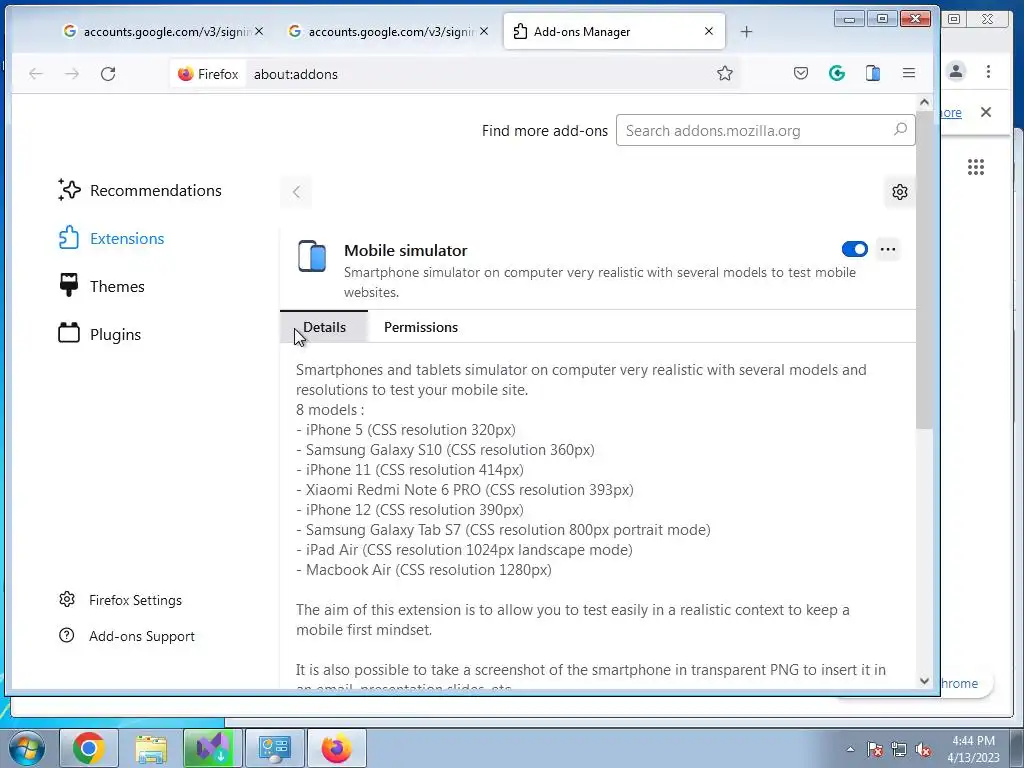This screenshot has width=1024, height=768.
Task: Click the forward navigation arrow
Action: point(72,74)
